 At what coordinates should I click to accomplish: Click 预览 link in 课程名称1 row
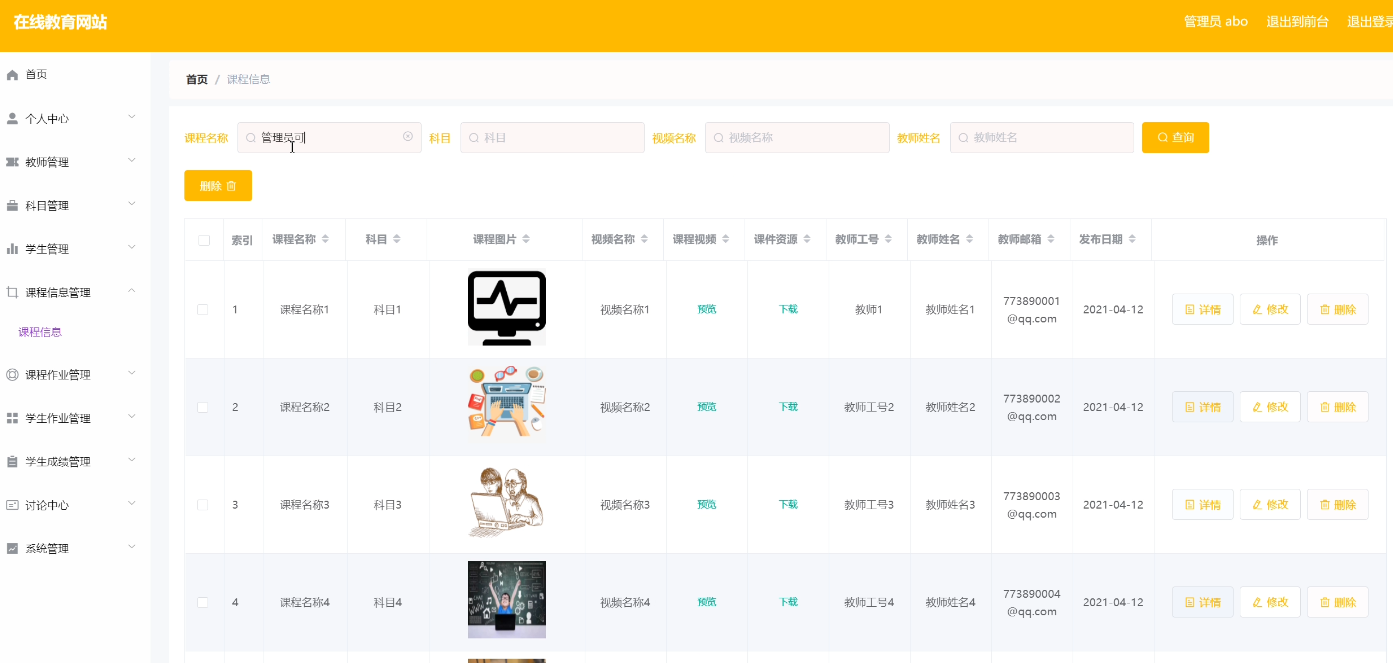(707, 309)
